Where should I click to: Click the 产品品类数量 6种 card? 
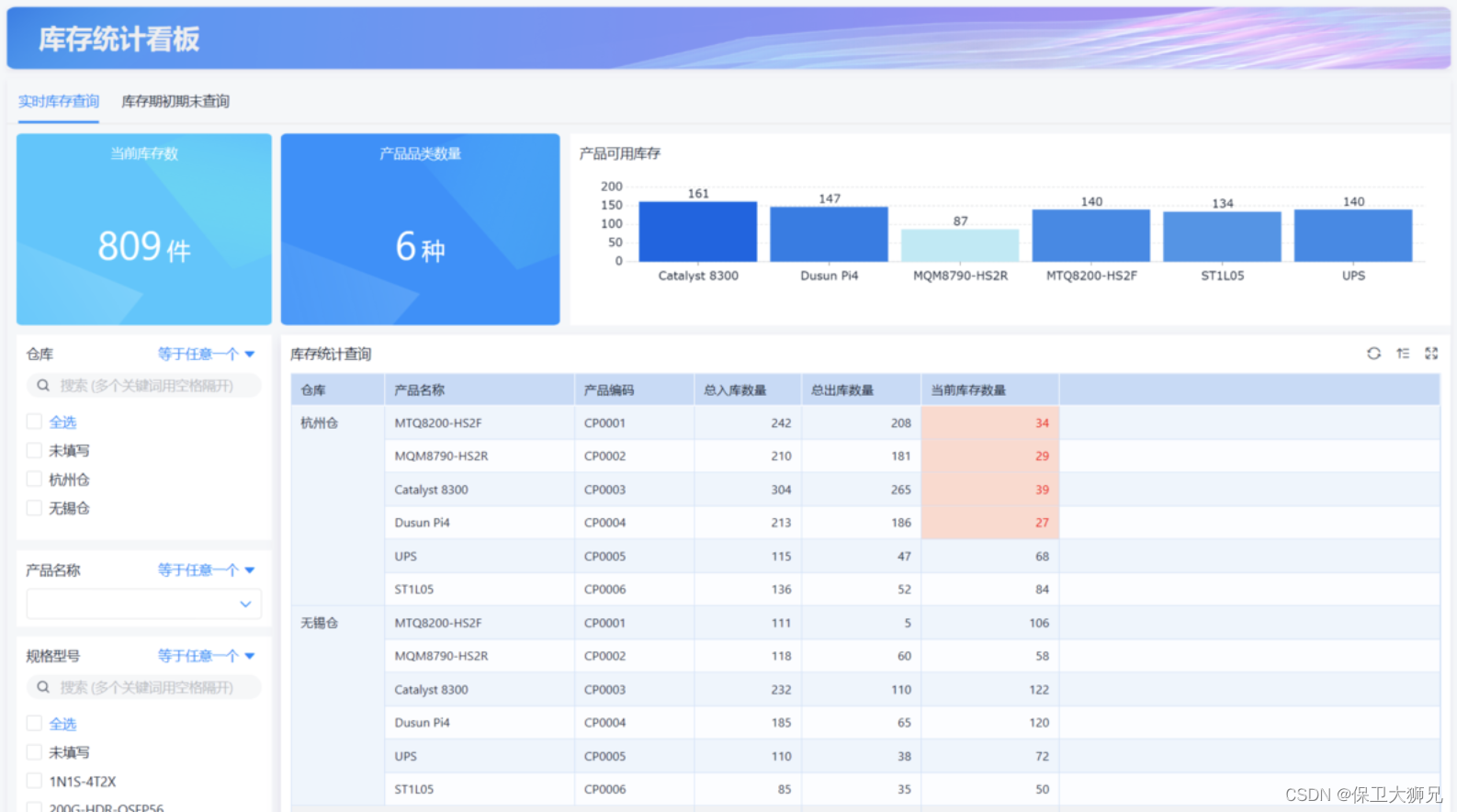(420, 229)
